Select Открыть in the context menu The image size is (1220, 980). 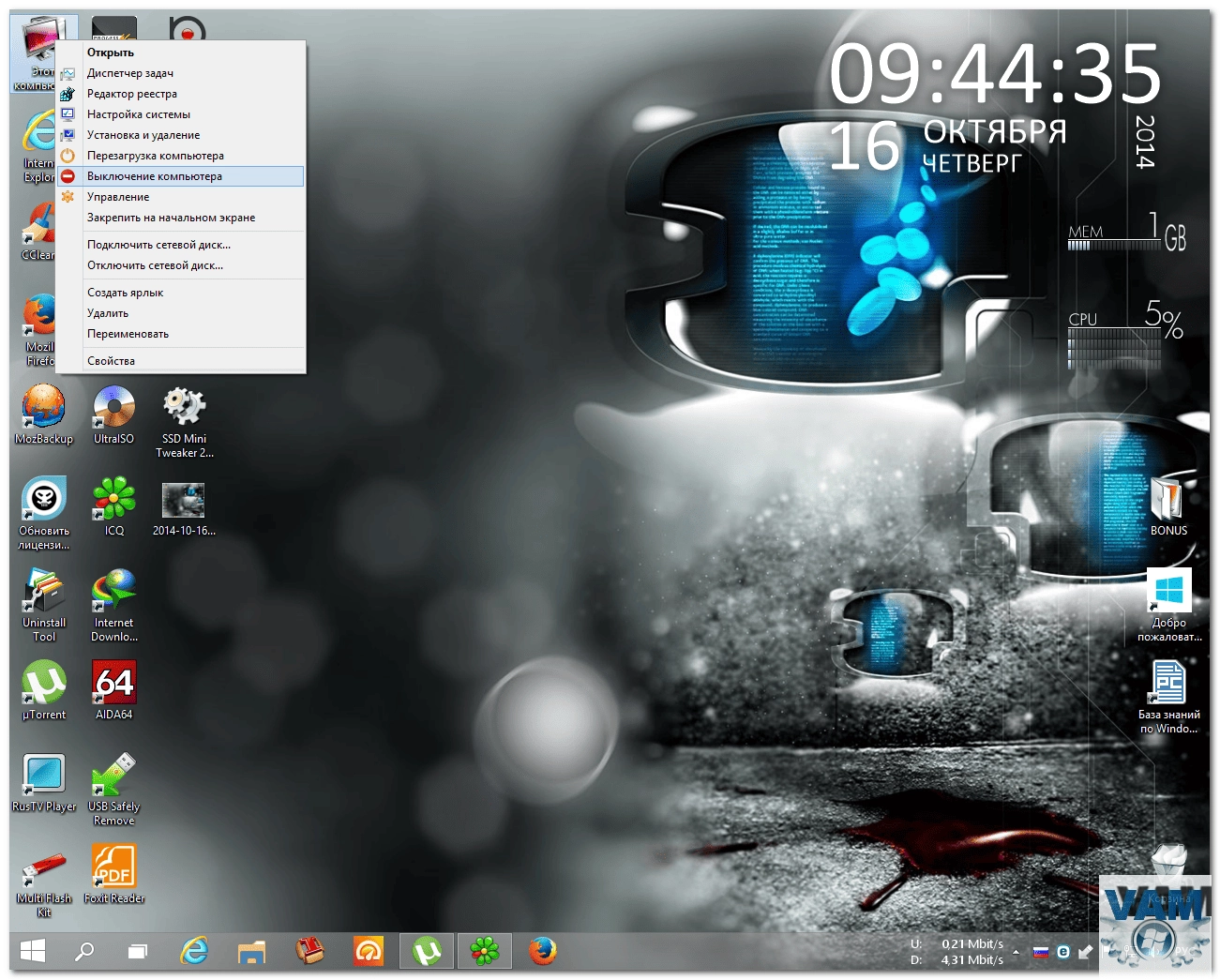click(181, 53)
